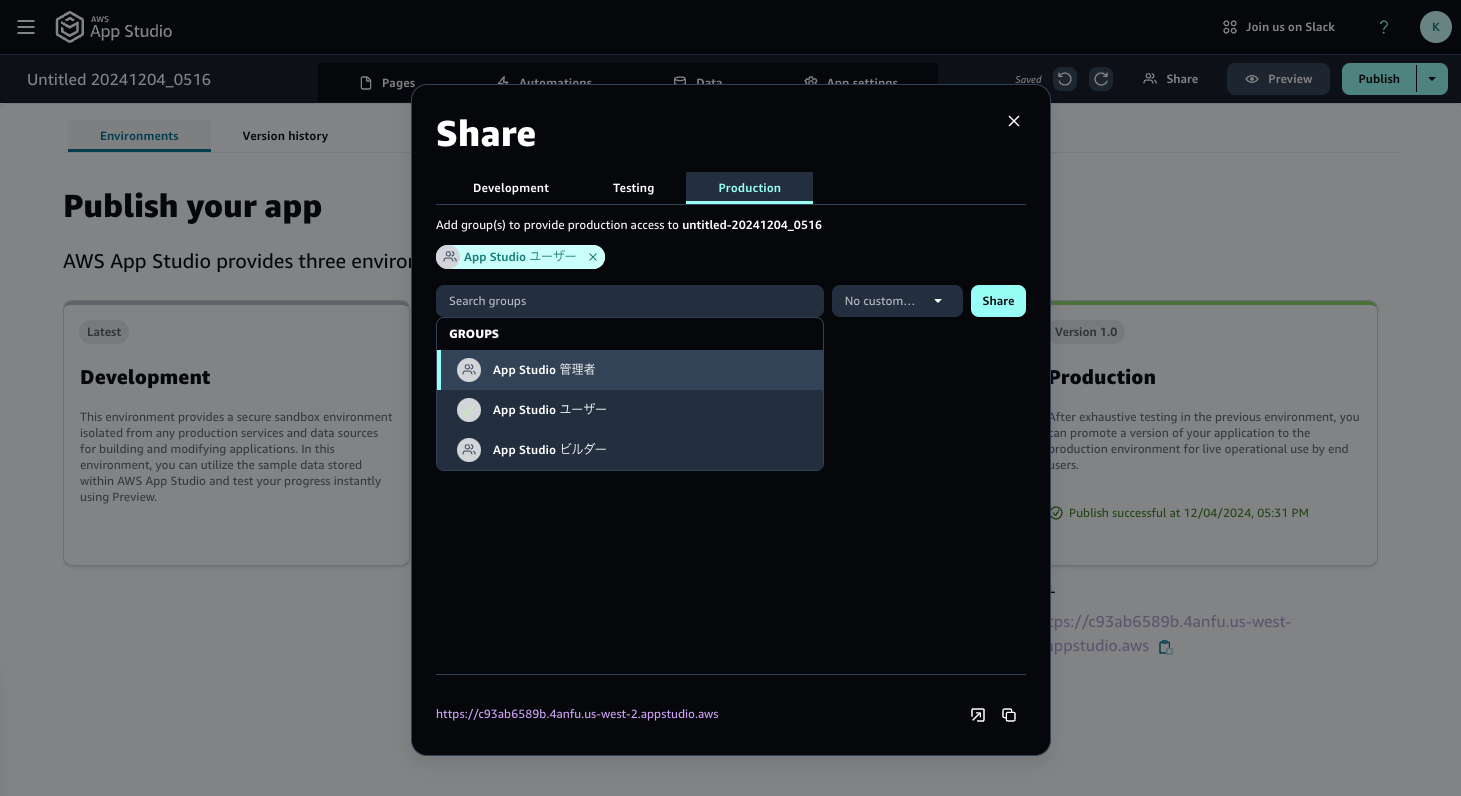Click the Share button in dialog
This screenshot has height=796, width=1461.
point(998,301)
